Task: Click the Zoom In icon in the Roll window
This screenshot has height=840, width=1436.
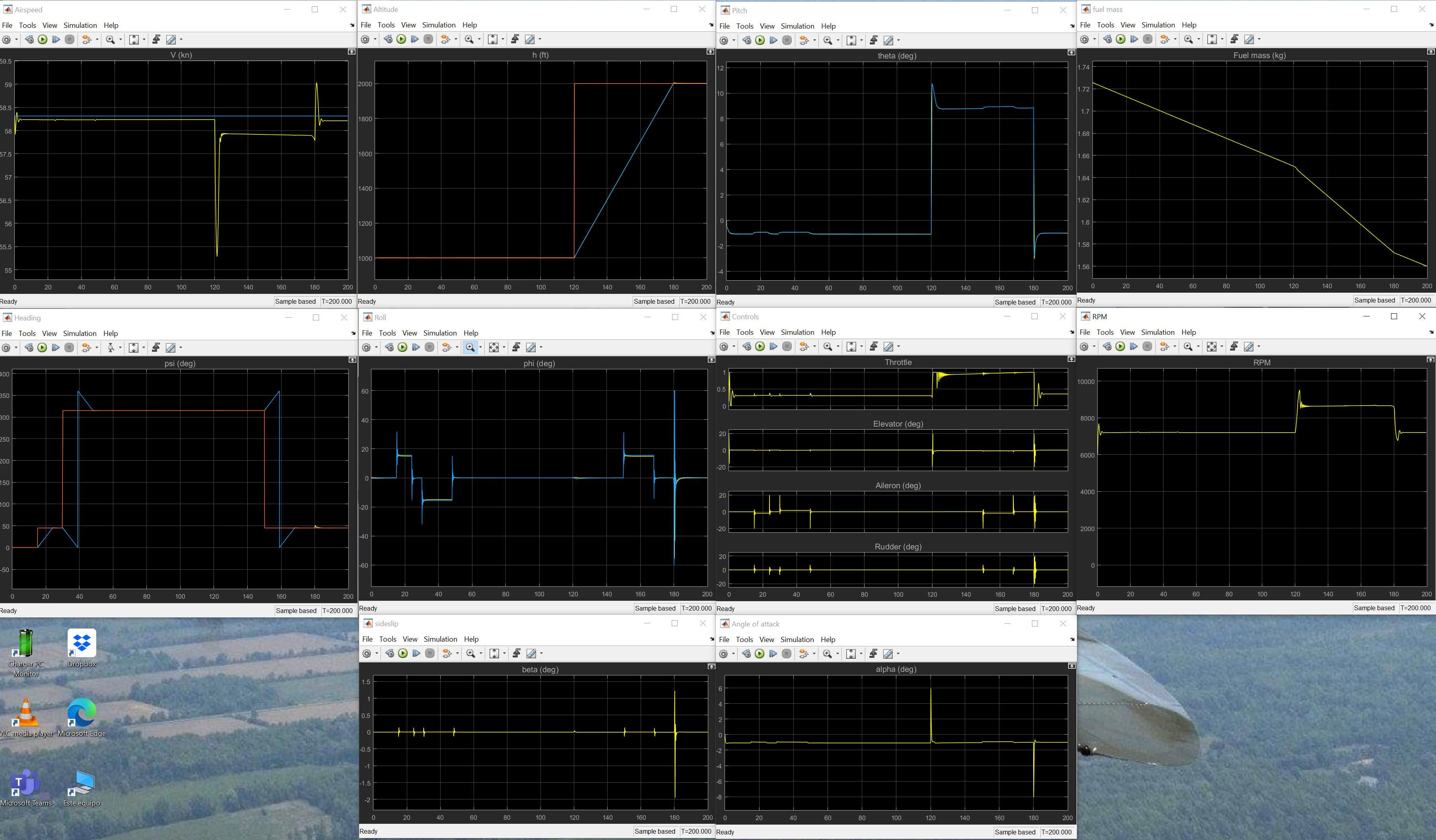Action: pos(468,347)
